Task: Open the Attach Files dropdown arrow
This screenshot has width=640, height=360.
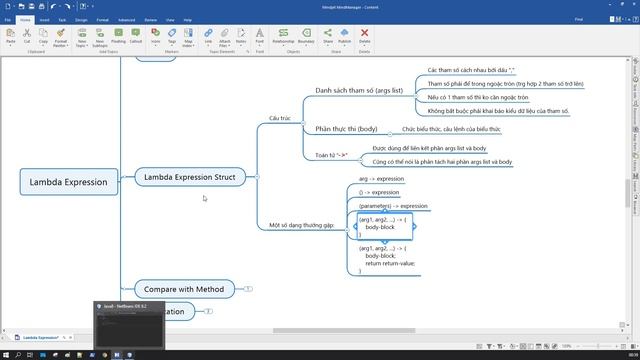Action: pyautogui.click(x=229, y=46)
